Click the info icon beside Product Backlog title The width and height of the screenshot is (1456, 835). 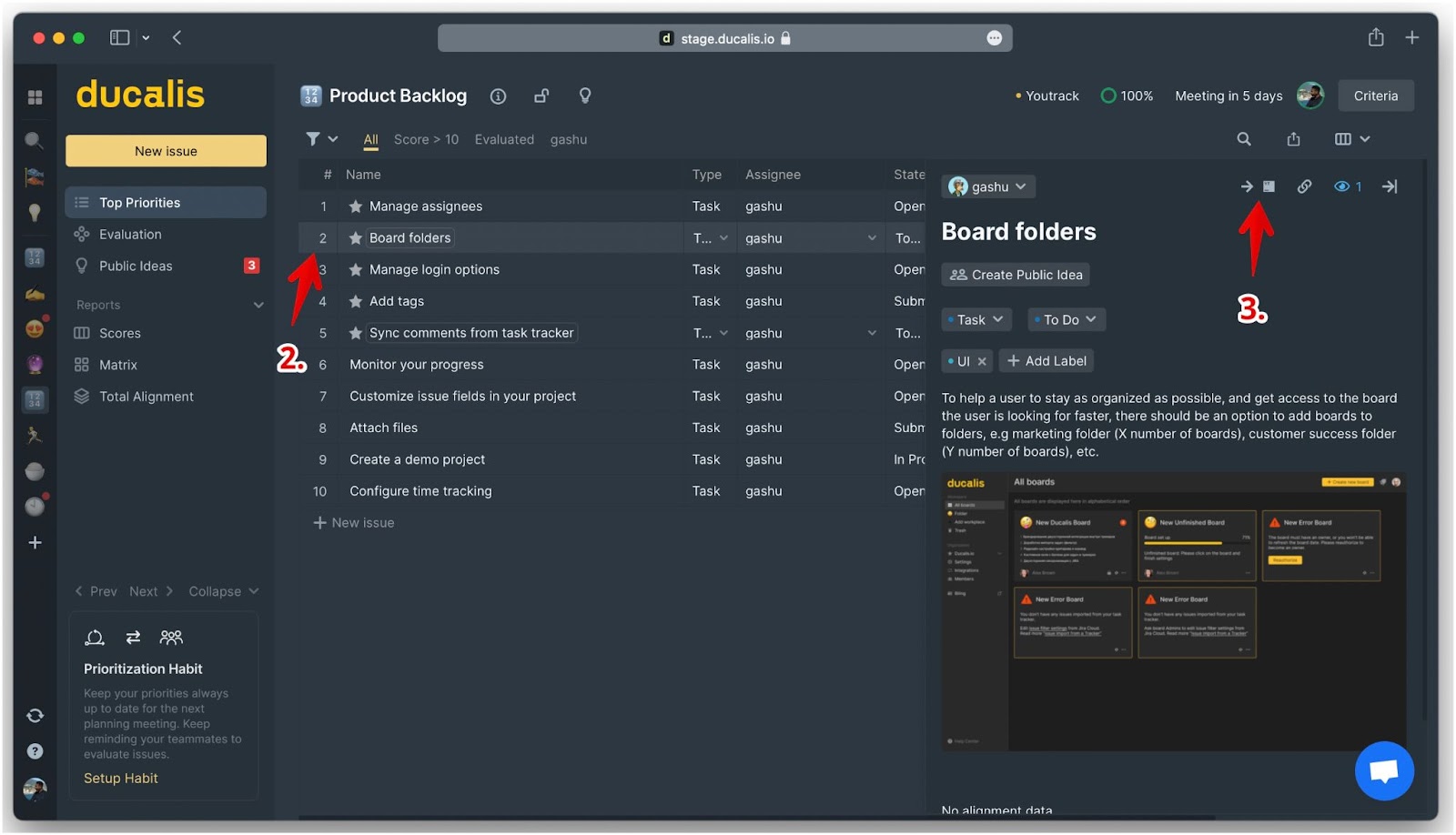pyautogui.click(x=498, y=96)
